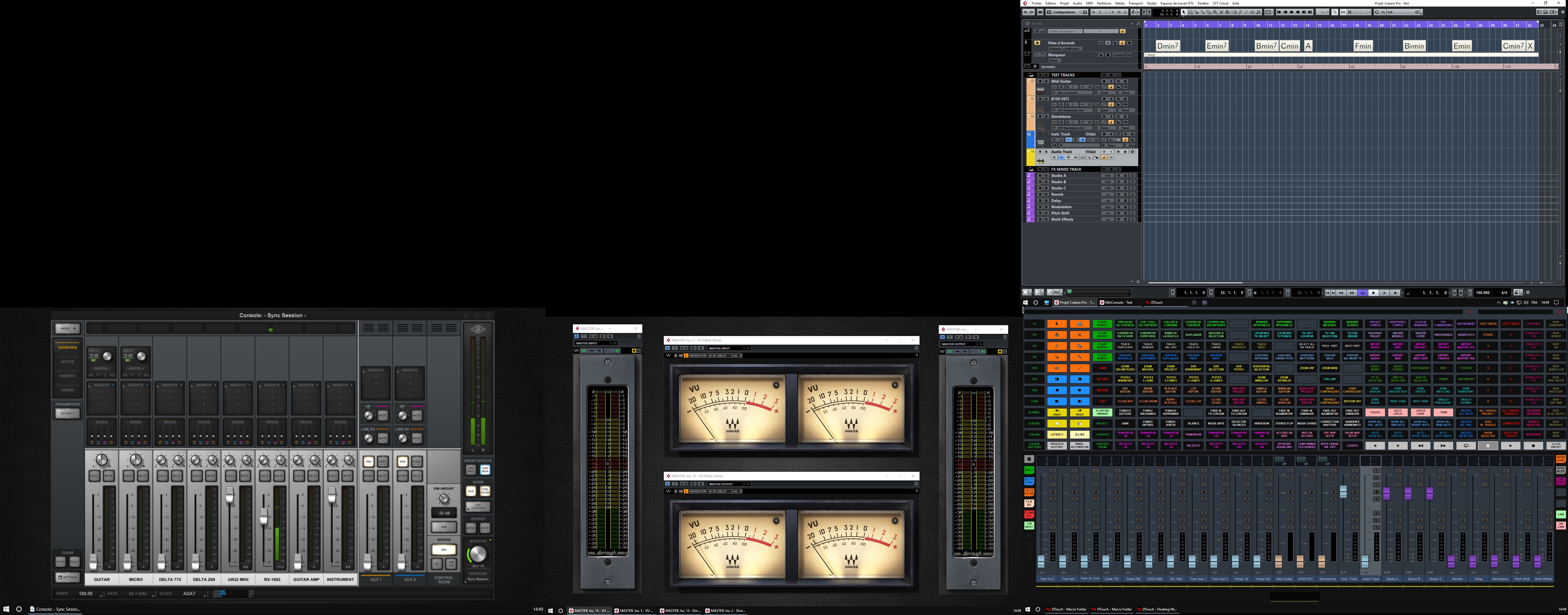The image size is (1568, 615).
Task: Adjust the UR22 MKII fader in Console
Action: (x=230, y=495)
